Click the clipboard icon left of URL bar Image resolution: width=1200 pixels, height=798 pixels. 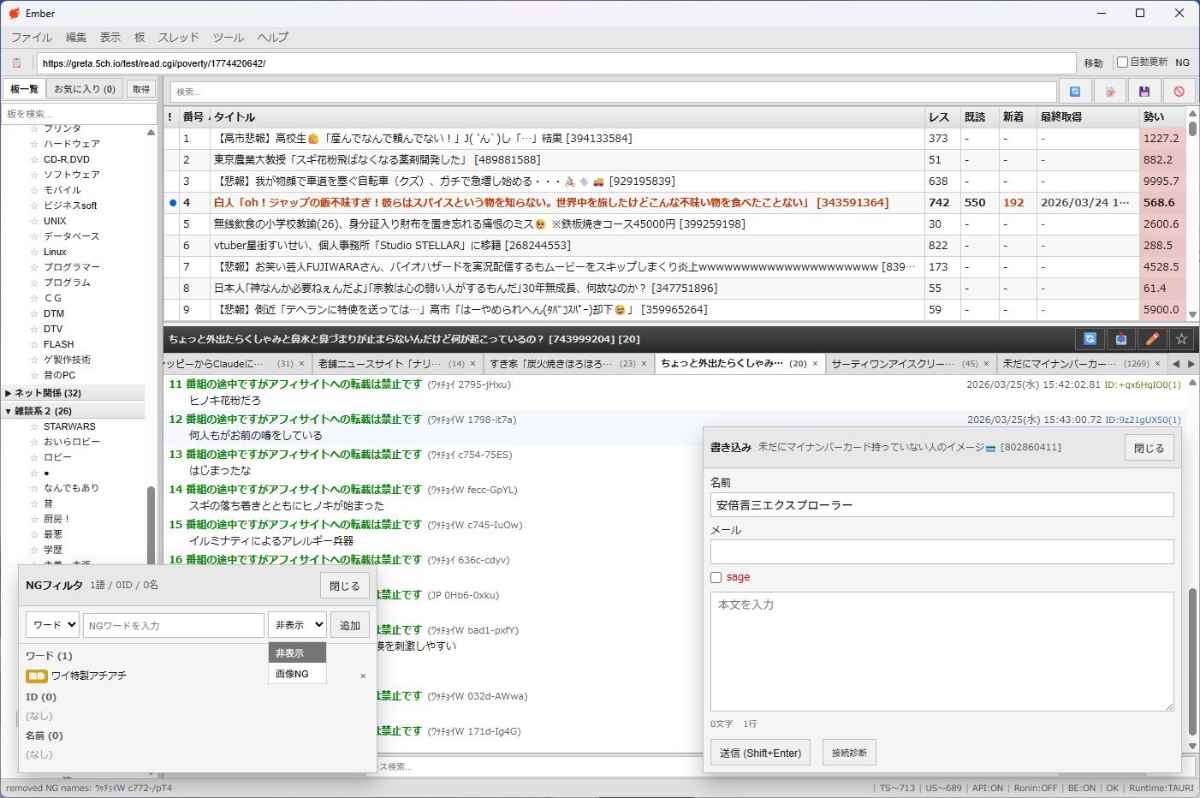click(x=17, y=63)
